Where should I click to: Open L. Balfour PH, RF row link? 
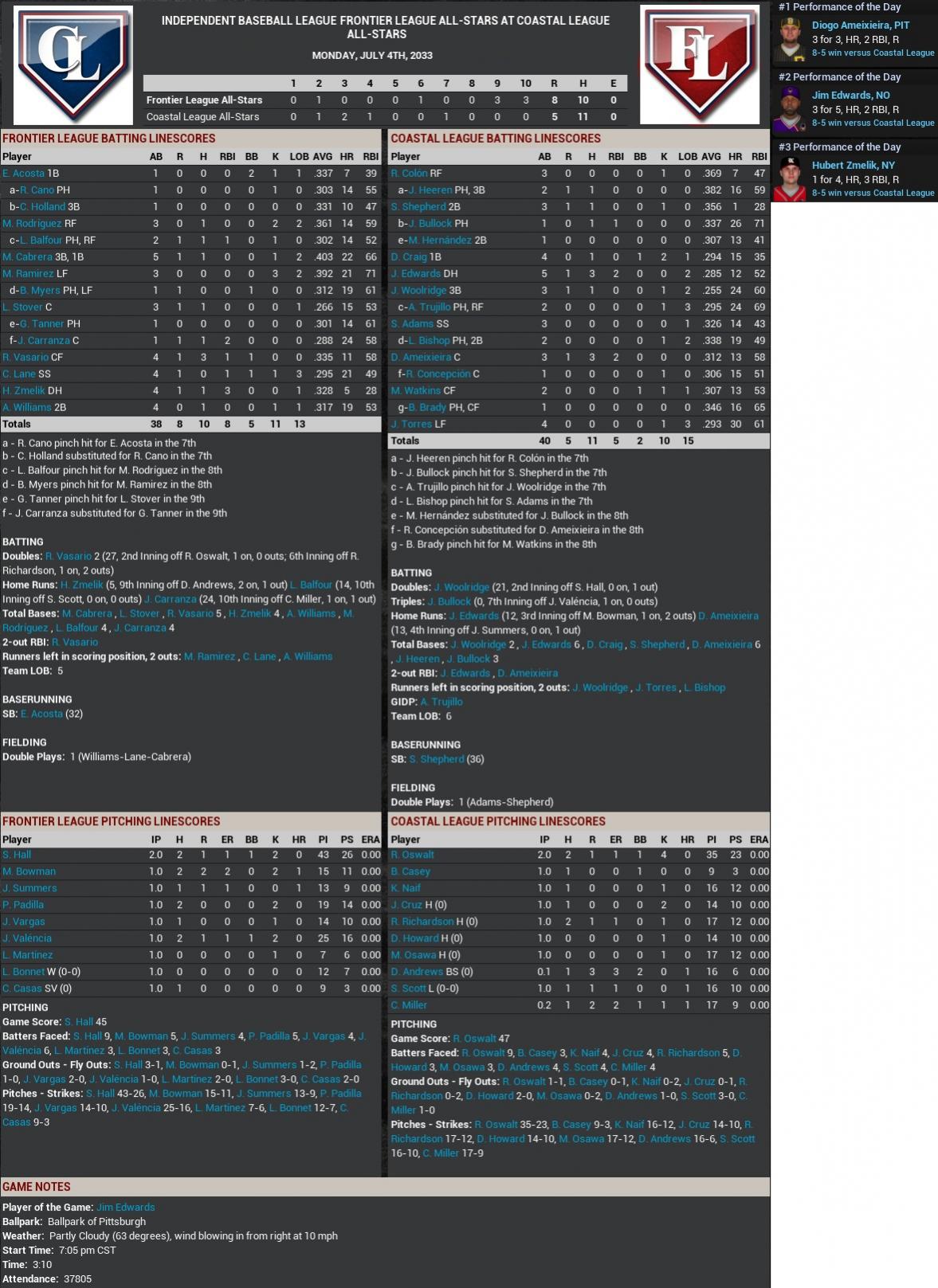(41, 240)
